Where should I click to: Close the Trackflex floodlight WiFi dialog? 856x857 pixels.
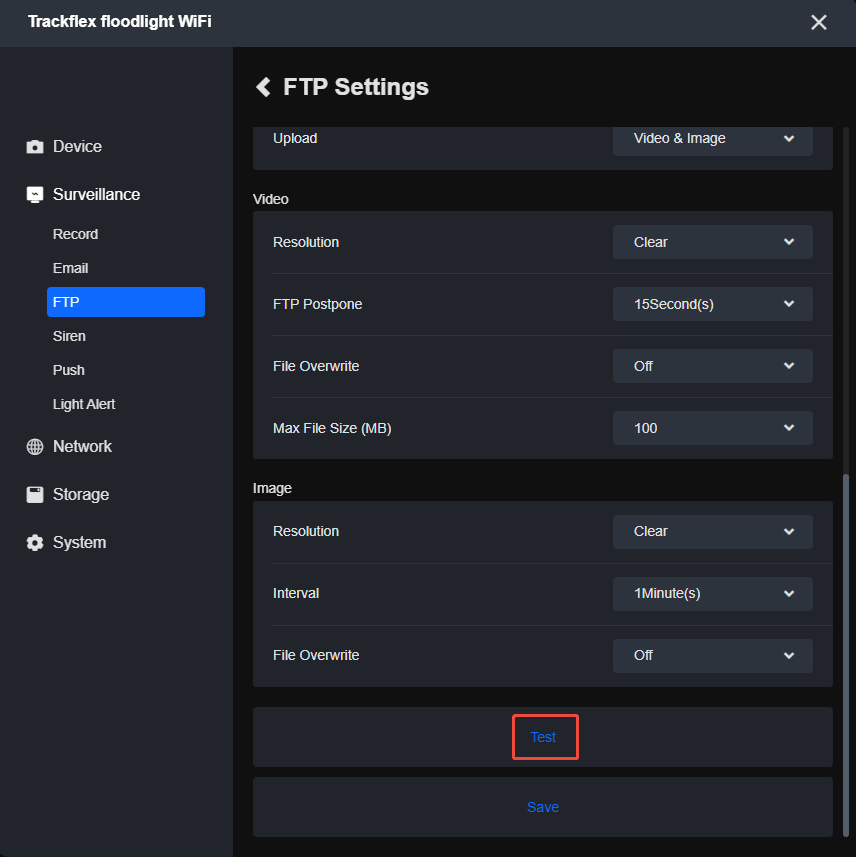click(x=818, y=22)
